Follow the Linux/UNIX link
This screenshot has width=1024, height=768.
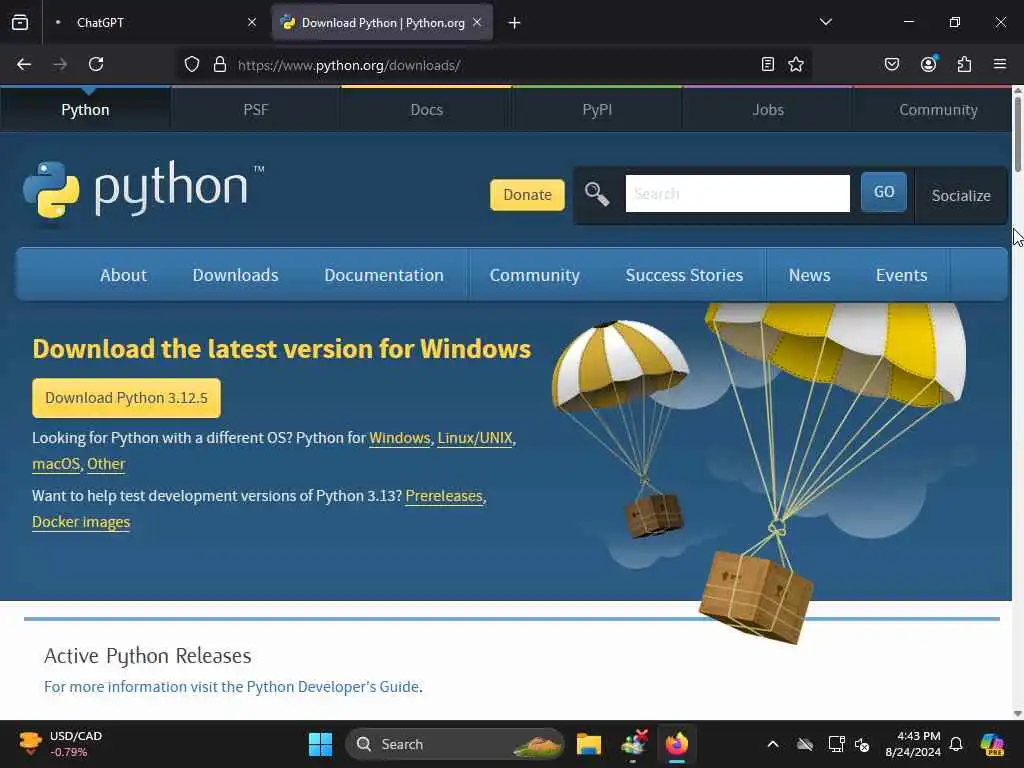click(x=475, y=438)
